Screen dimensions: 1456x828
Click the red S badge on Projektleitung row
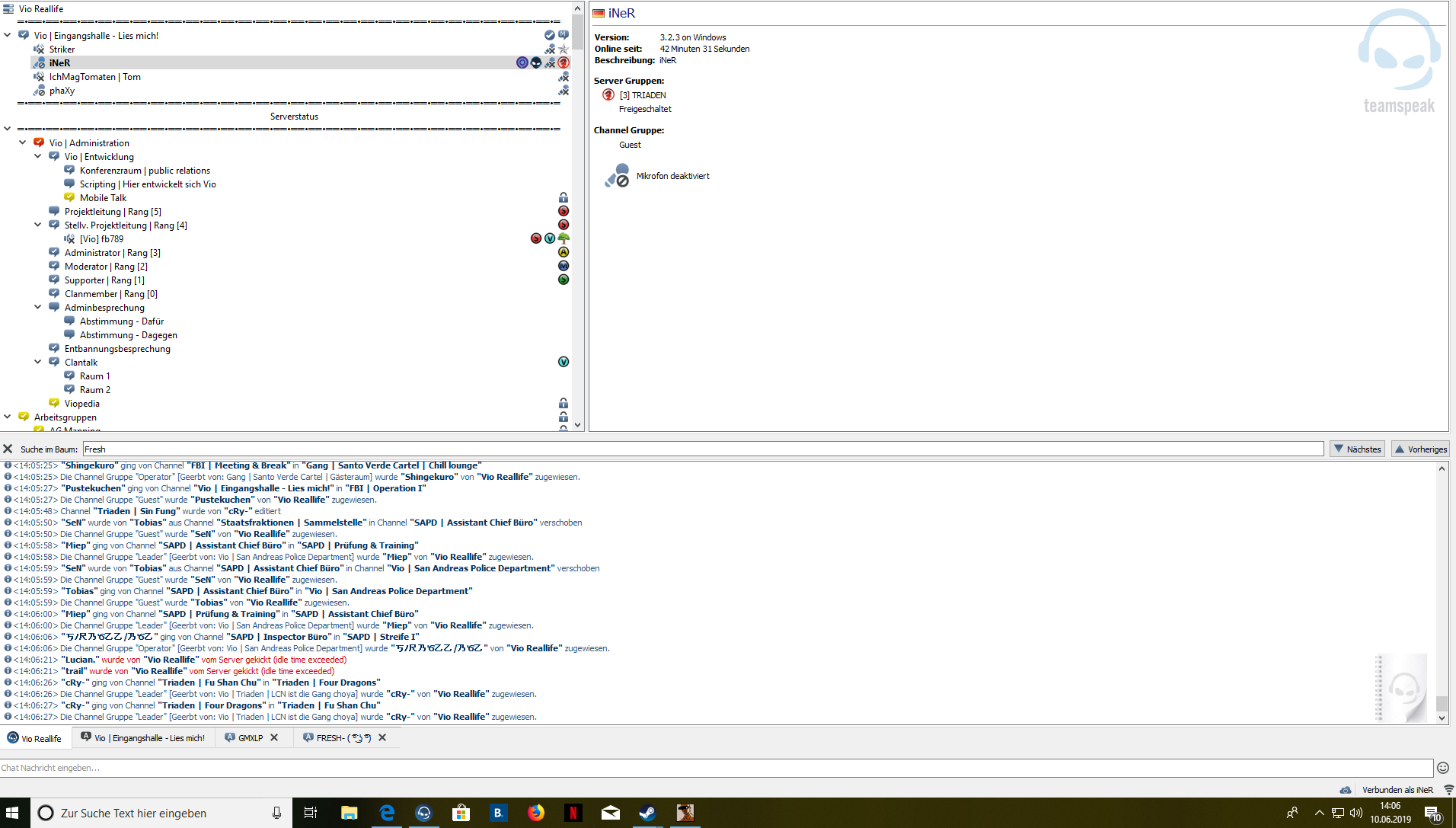click(564, 212)
